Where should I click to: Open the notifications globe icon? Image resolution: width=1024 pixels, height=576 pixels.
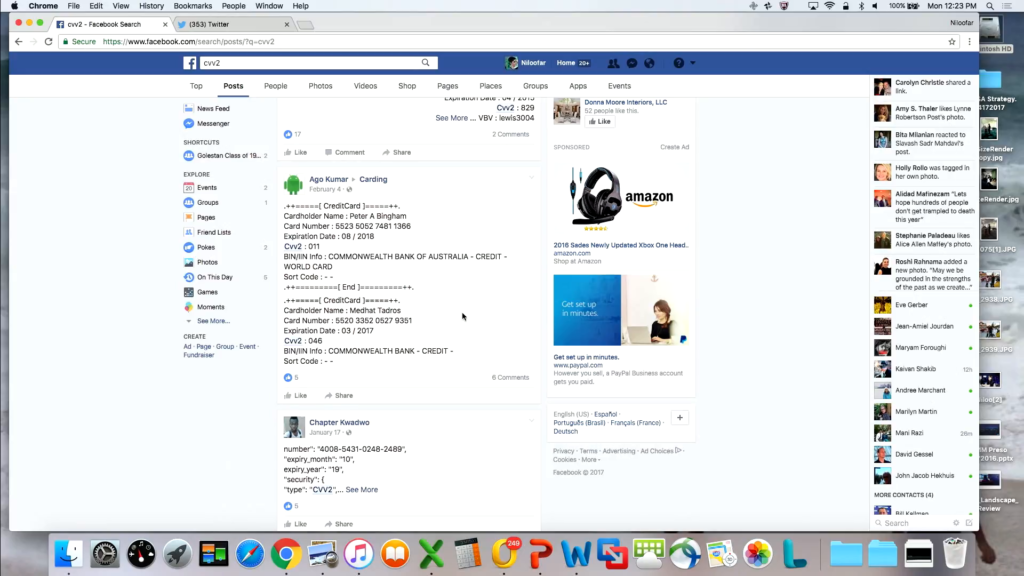[x=649, y=63]
